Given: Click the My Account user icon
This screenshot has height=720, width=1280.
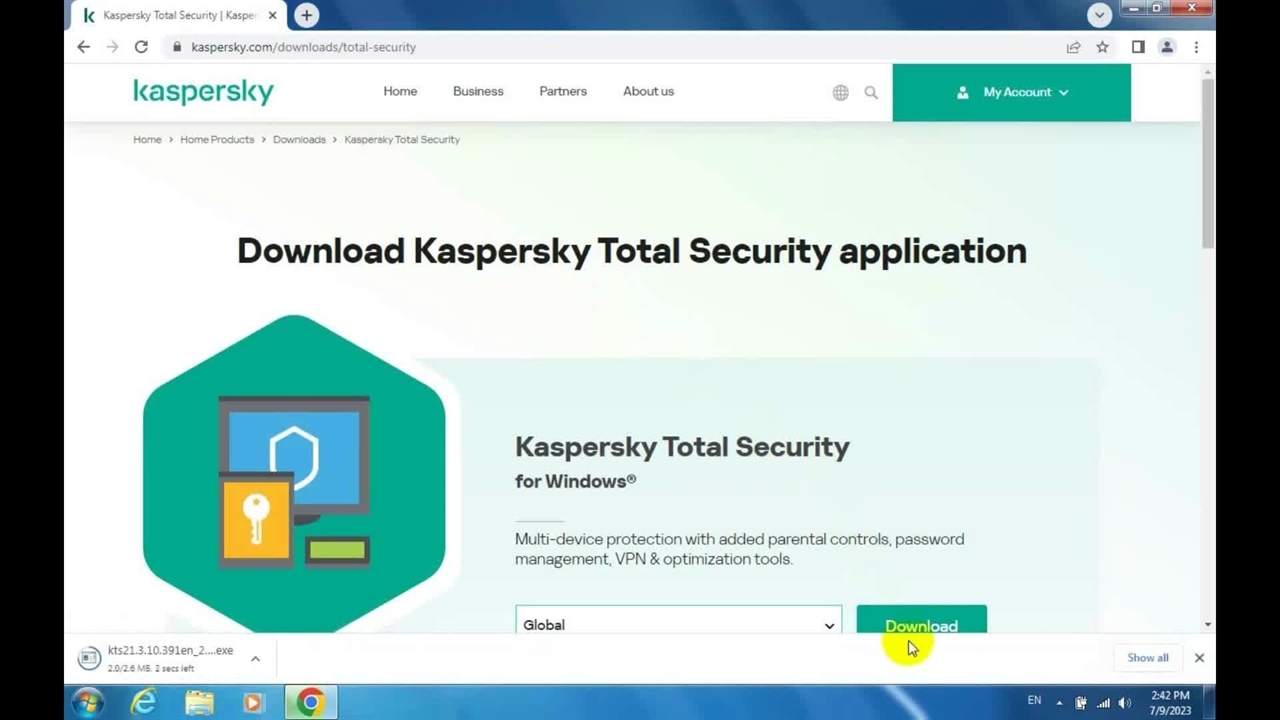Looking at the screenshot, I should point(962,92).
